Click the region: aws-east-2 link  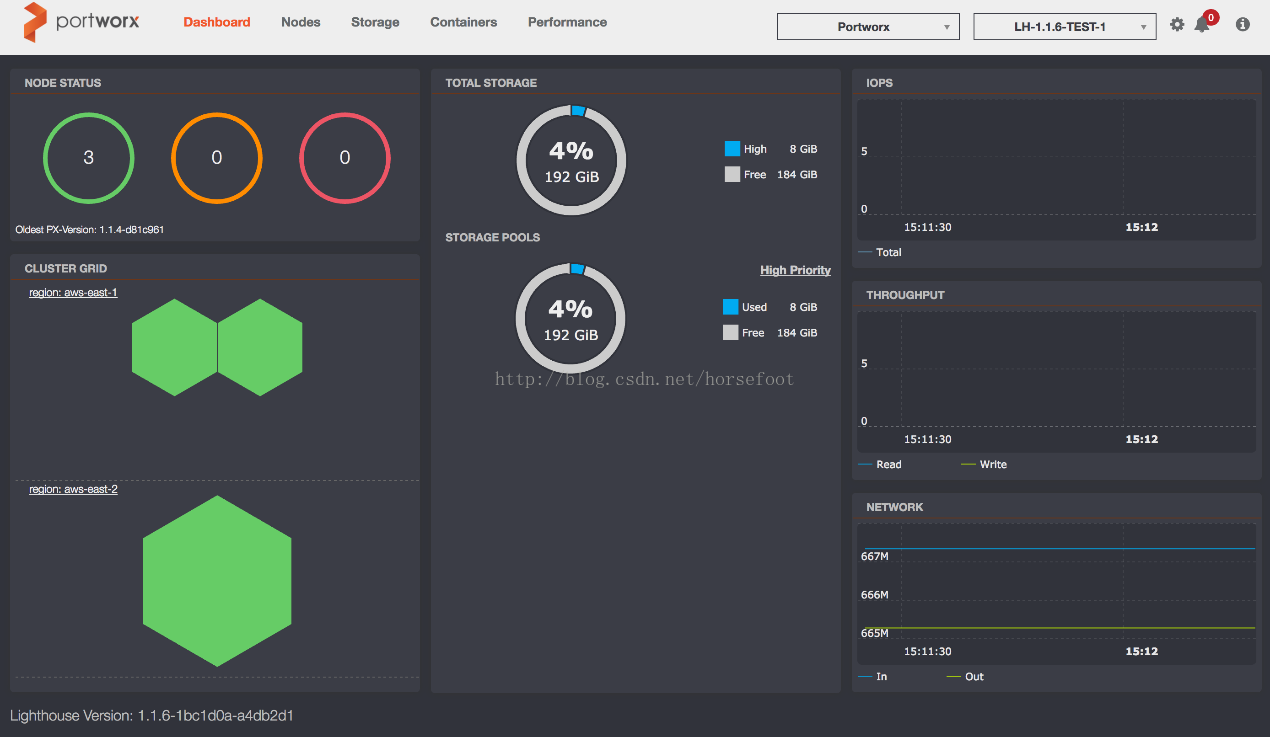tap(73, 489)
